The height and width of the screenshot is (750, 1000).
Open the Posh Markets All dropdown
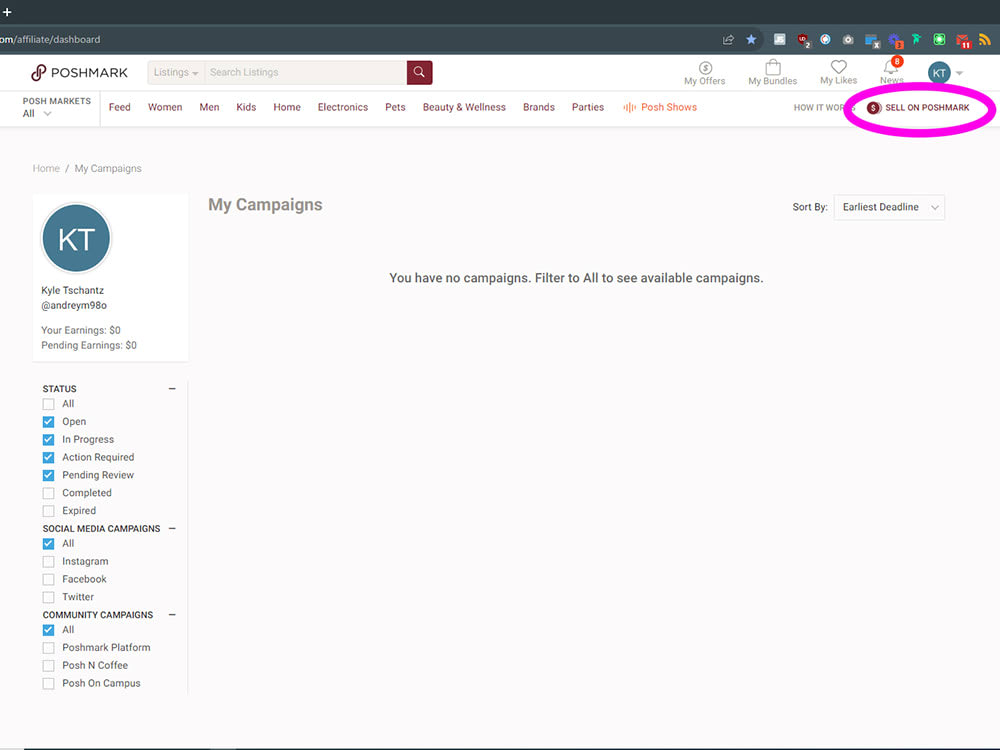(37, 114)
